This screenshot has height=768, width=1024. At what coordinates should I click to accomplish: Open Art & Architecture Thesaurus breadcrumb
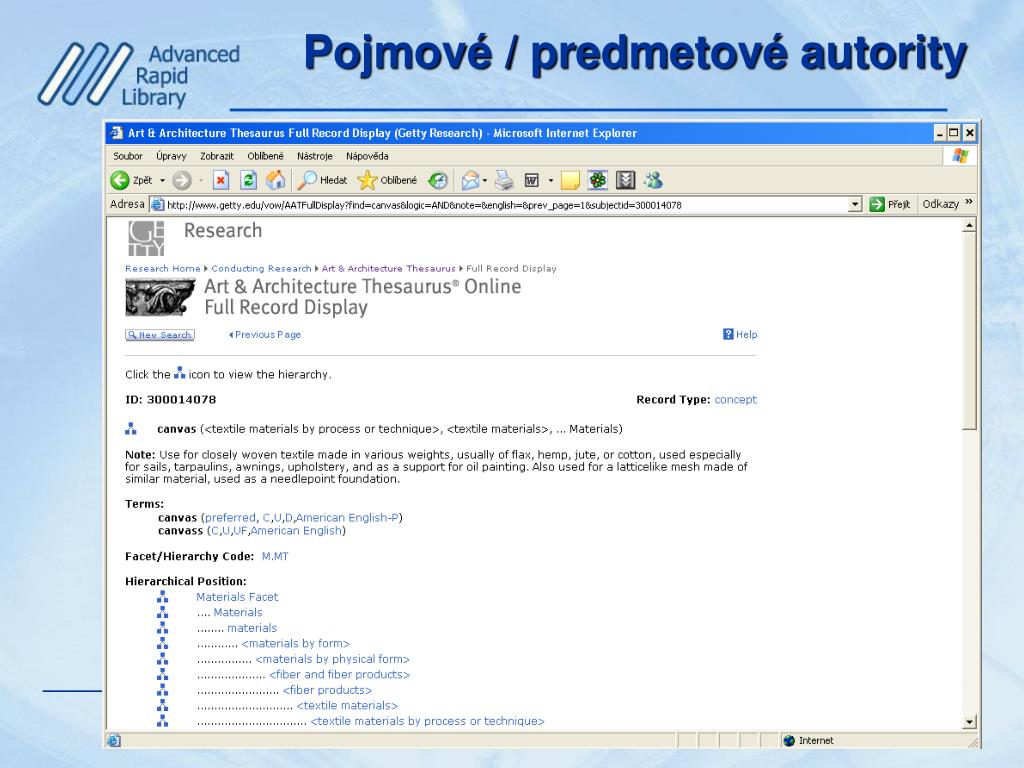[389, 268]
